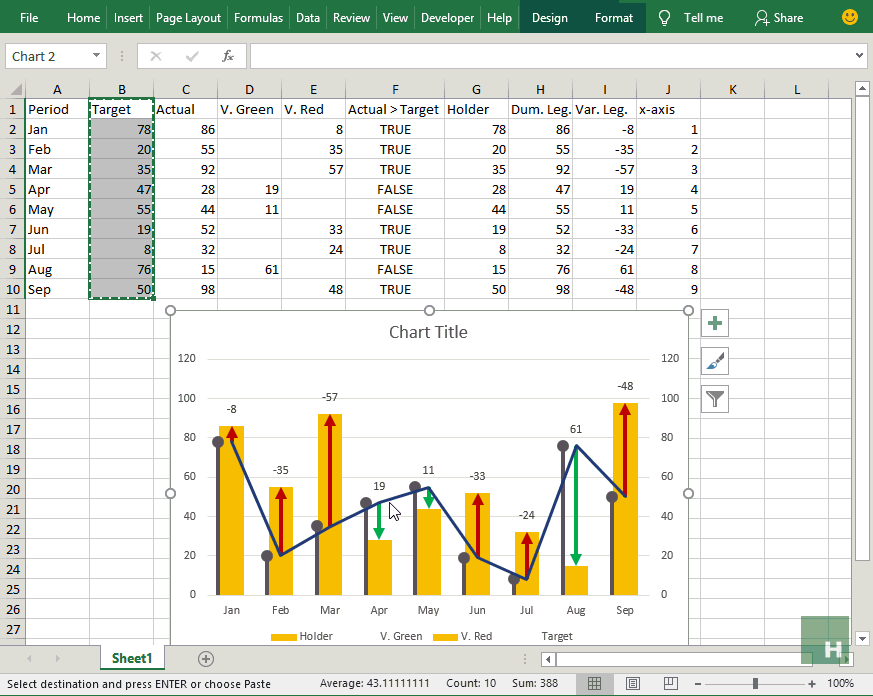This screenshot has width=873, height=696.
Task: Click Select All corner triangle
Action: (16, 89)
